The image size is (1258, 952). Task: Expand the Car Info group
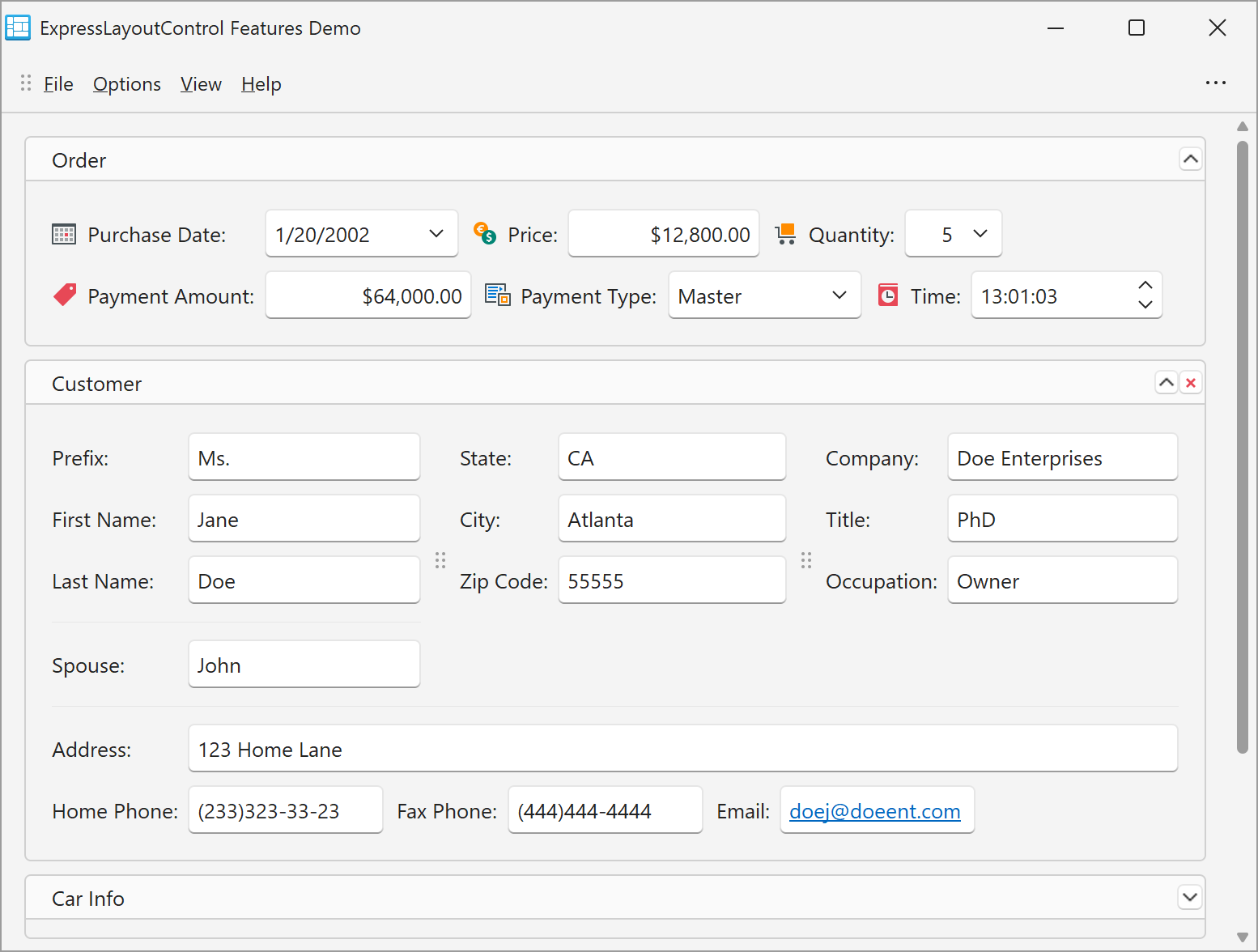click(x=1189, y=897)
